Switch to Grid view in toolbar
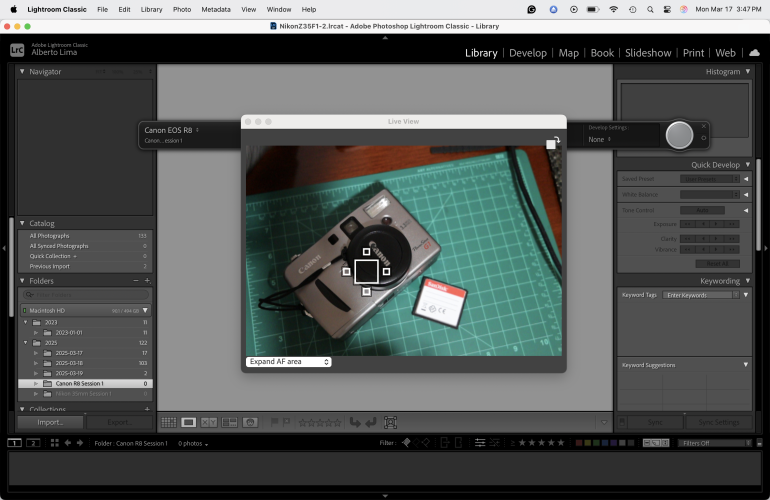Image resolution: width=770 pixels, height=500 pixels. coord(168,422)
